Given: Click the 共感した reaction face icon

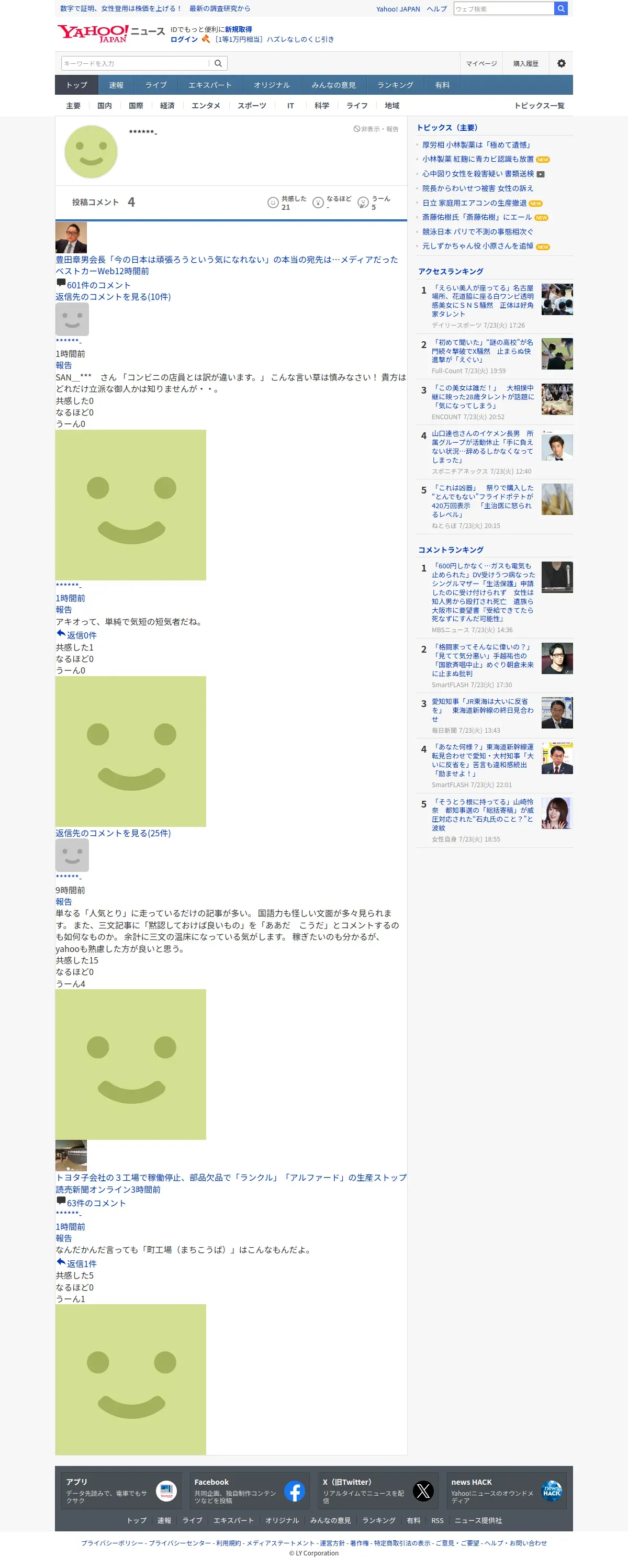Looking at the screenshot, I should pos(273,203).
